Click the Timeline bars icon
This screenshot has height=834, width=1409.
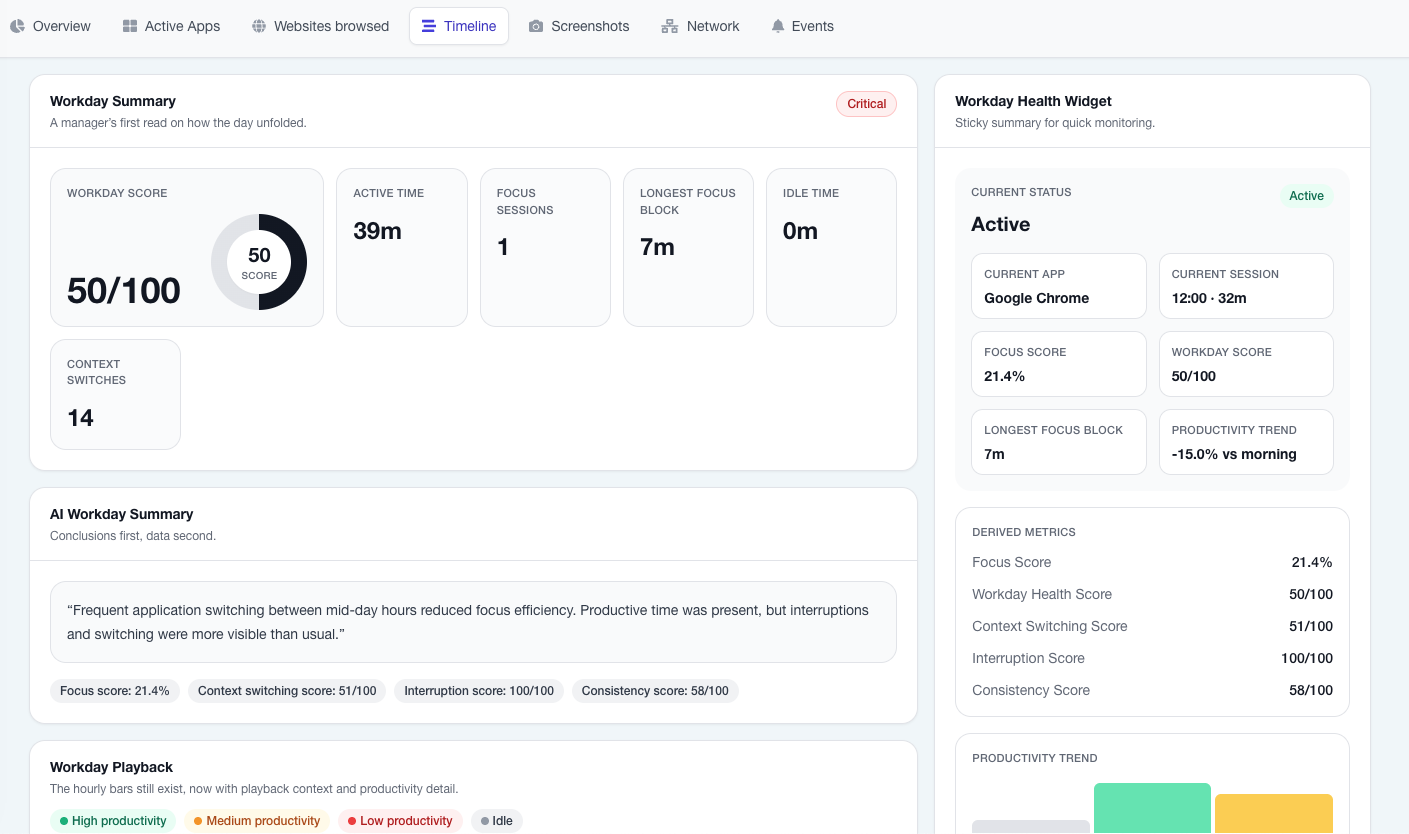point(428,26)
